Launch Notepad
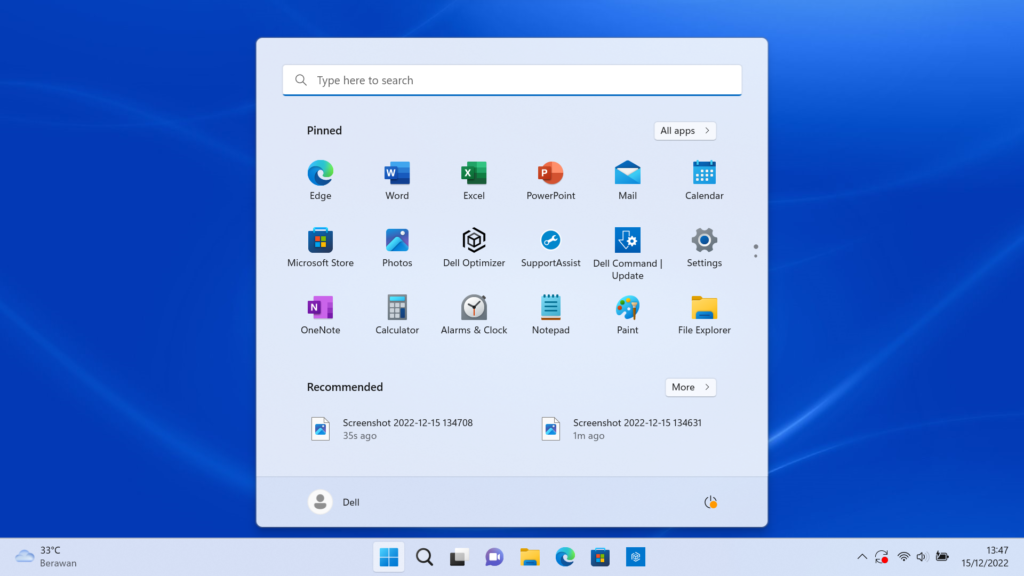The width and height of the screenshot is (1024, 576). click(551, 315)
